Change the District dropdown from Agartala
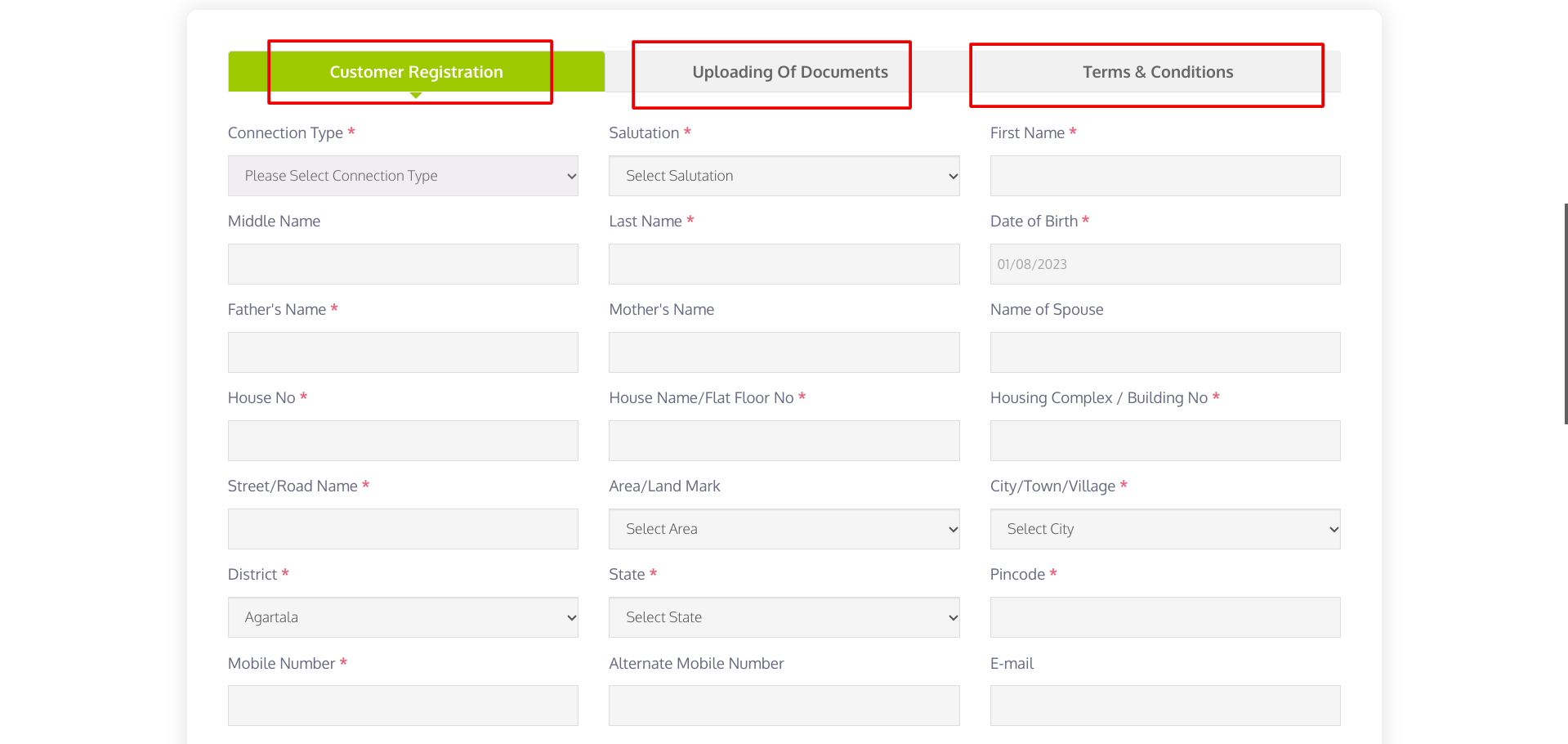The width and height of the screenshot is (1568, 744). click(x=403, y=617)
